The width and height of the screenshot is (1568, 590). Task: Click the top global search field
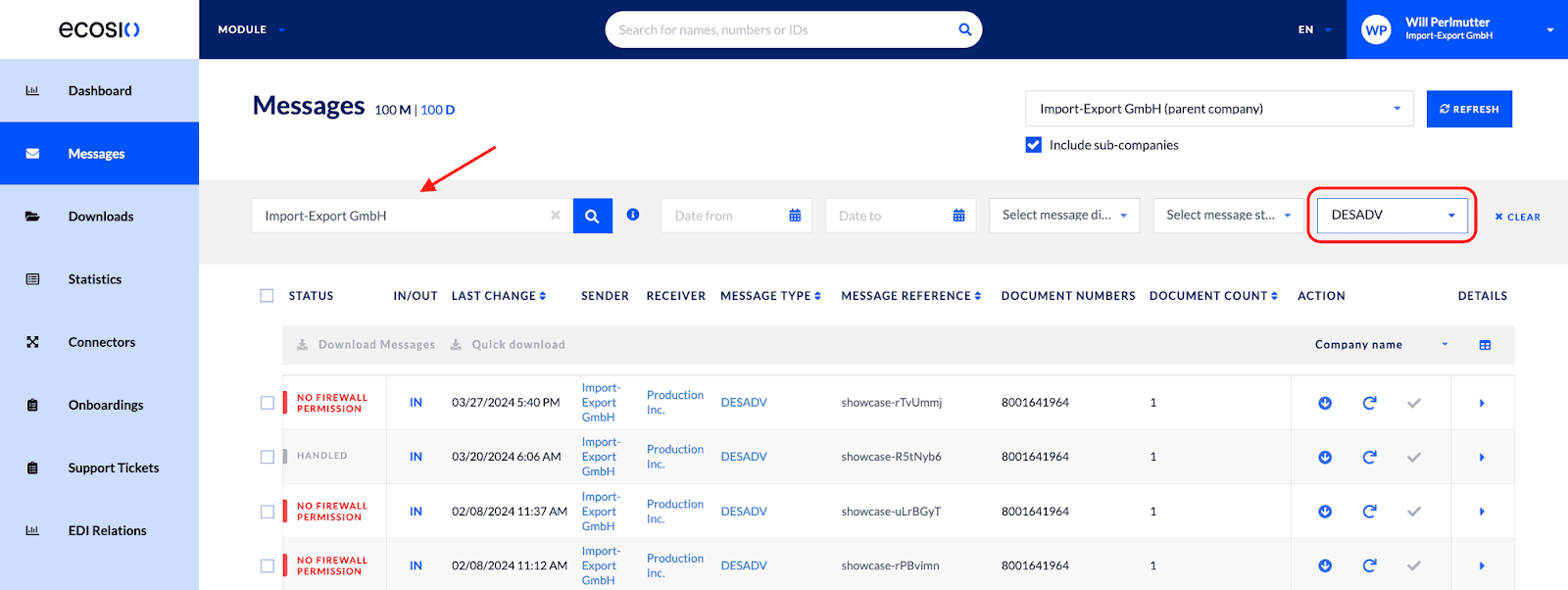coord(784,30)
